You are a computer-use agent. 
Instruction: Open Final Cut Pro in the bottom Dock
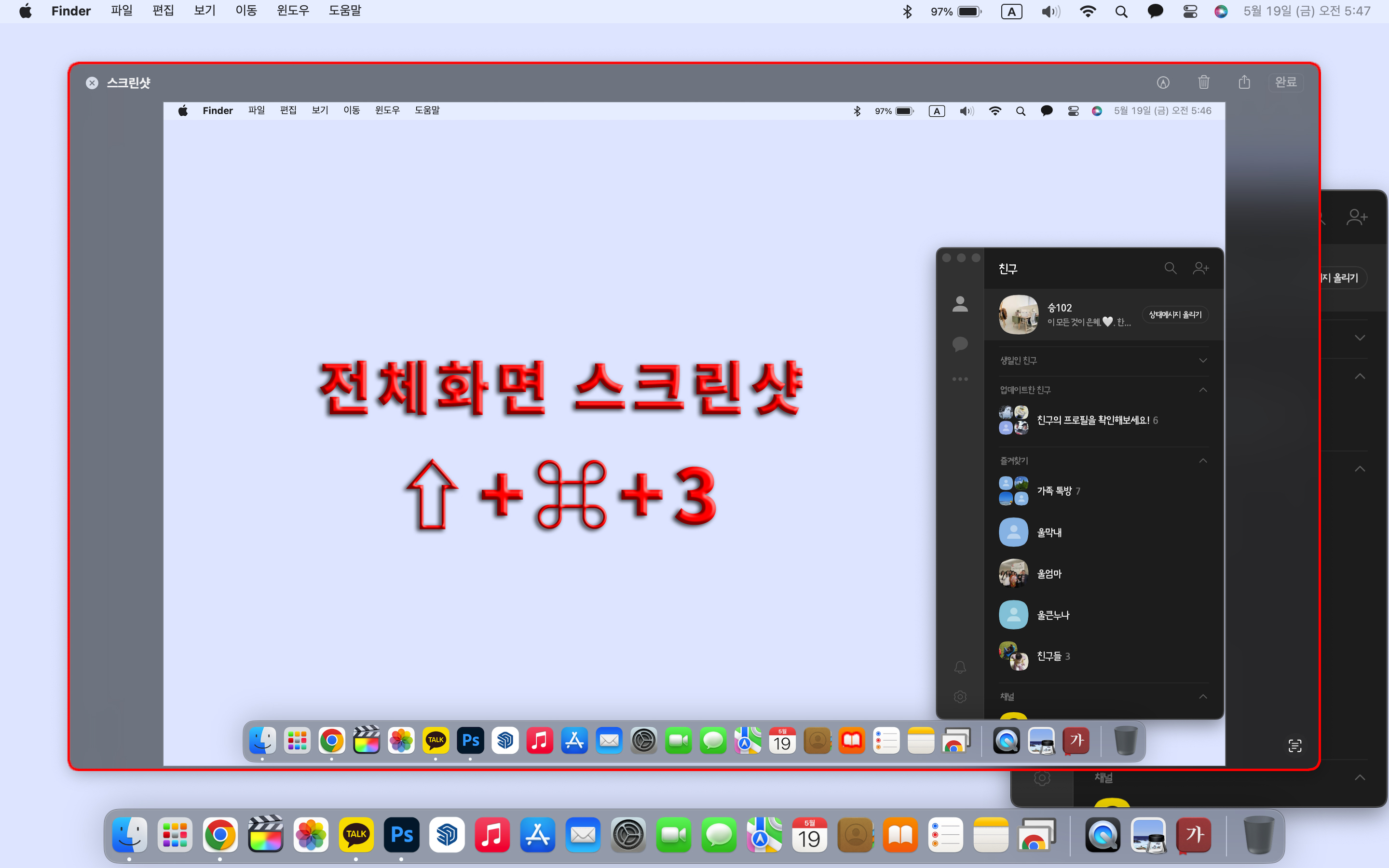click(265, 835)
